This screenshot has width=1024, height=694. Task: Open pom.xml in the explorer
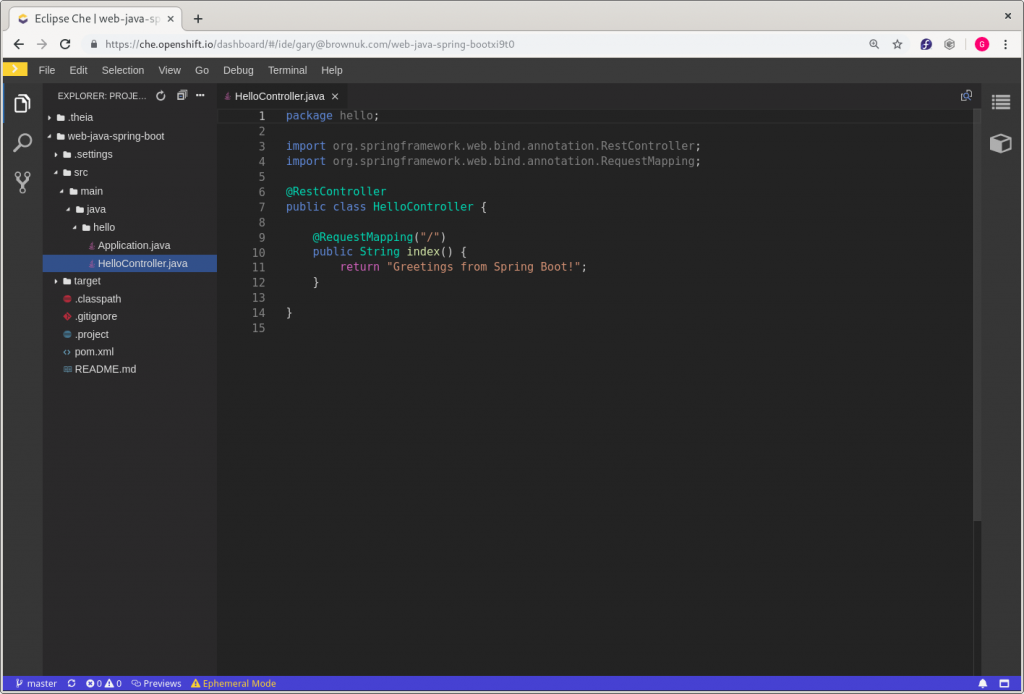coord(94,352)
